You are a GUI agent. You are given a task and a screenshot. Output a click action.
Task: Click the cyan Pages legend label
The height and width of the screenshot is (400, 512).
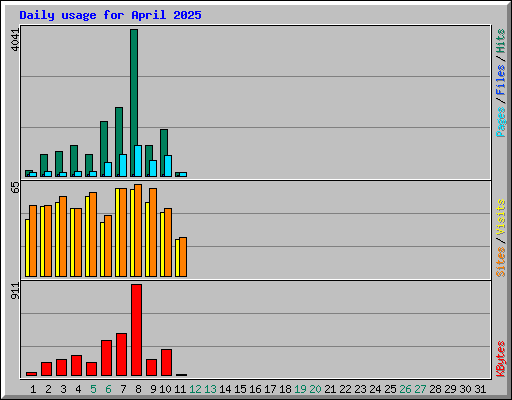pyautogui.click(x=501, y=122)
